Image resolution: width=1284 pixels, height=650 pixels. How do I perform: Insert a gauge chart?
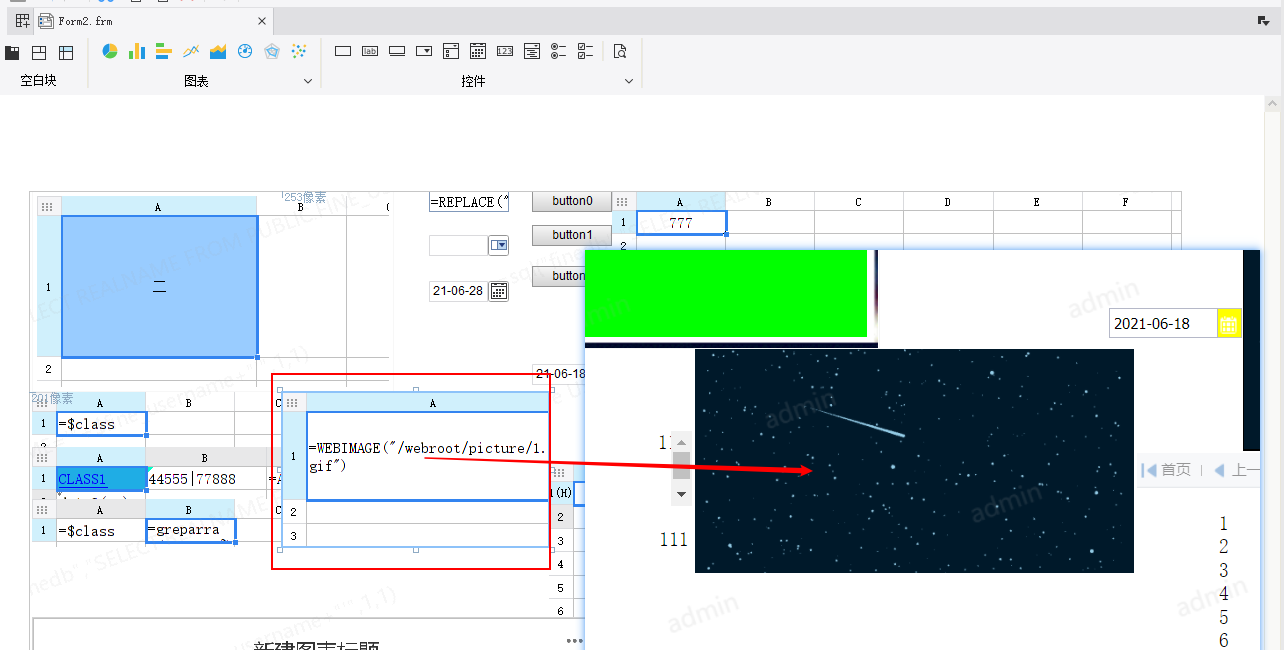245,51
